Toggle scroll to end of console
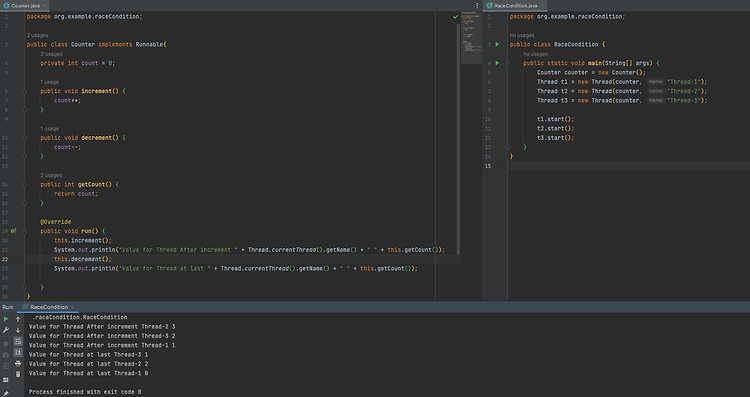The image size is (750, 397). pyautogui.click(x=18, y=353)
